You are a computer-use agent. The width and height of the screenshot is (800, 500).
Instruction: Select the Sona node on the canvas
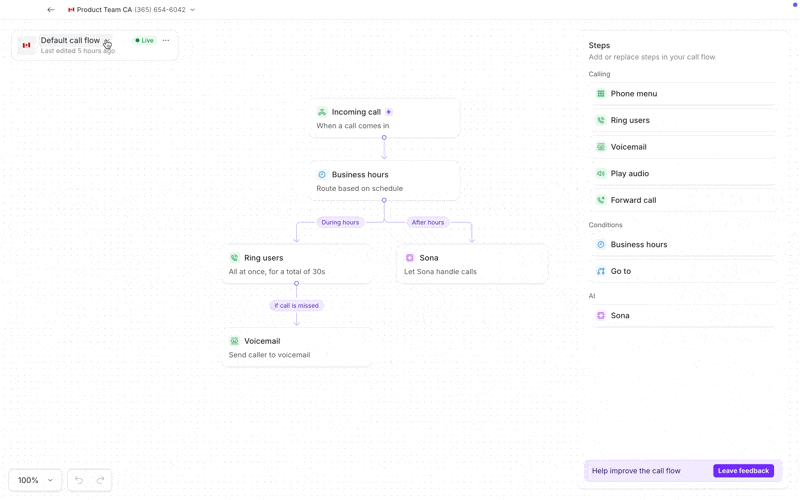472,264
